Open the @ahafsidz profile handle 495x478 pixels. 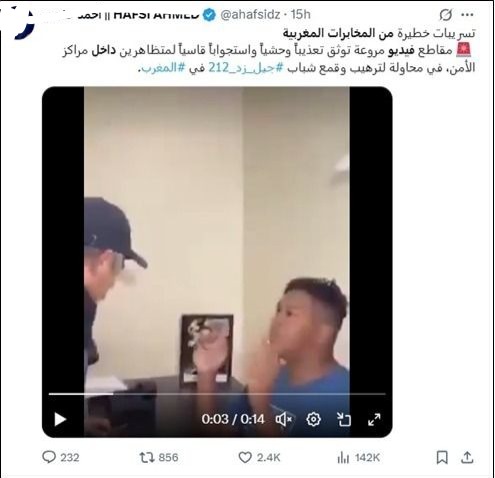pos(250,15)
